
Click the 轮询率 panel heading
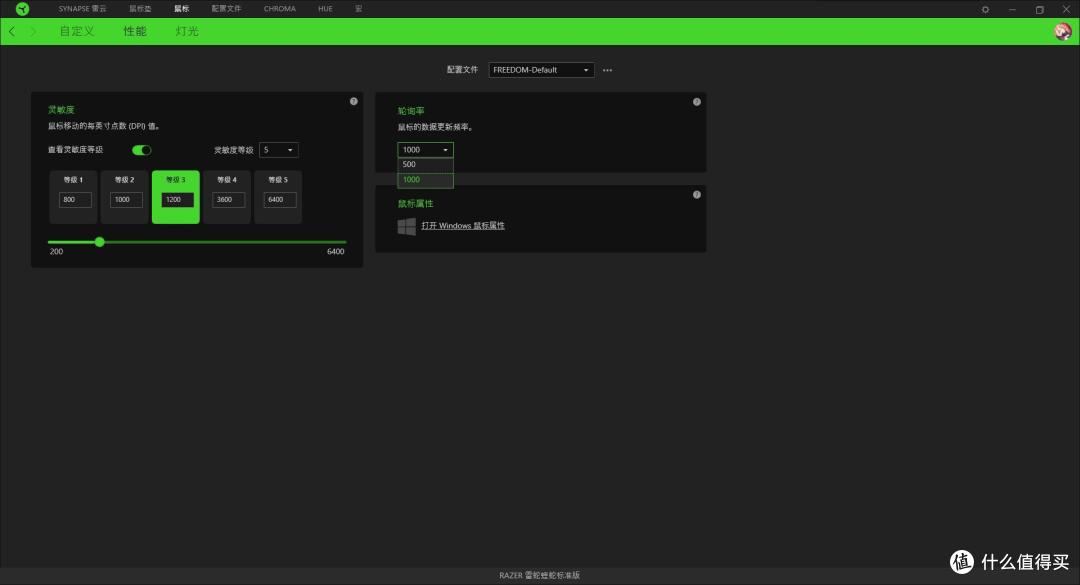pyautogui.click(x=411, y=111)
